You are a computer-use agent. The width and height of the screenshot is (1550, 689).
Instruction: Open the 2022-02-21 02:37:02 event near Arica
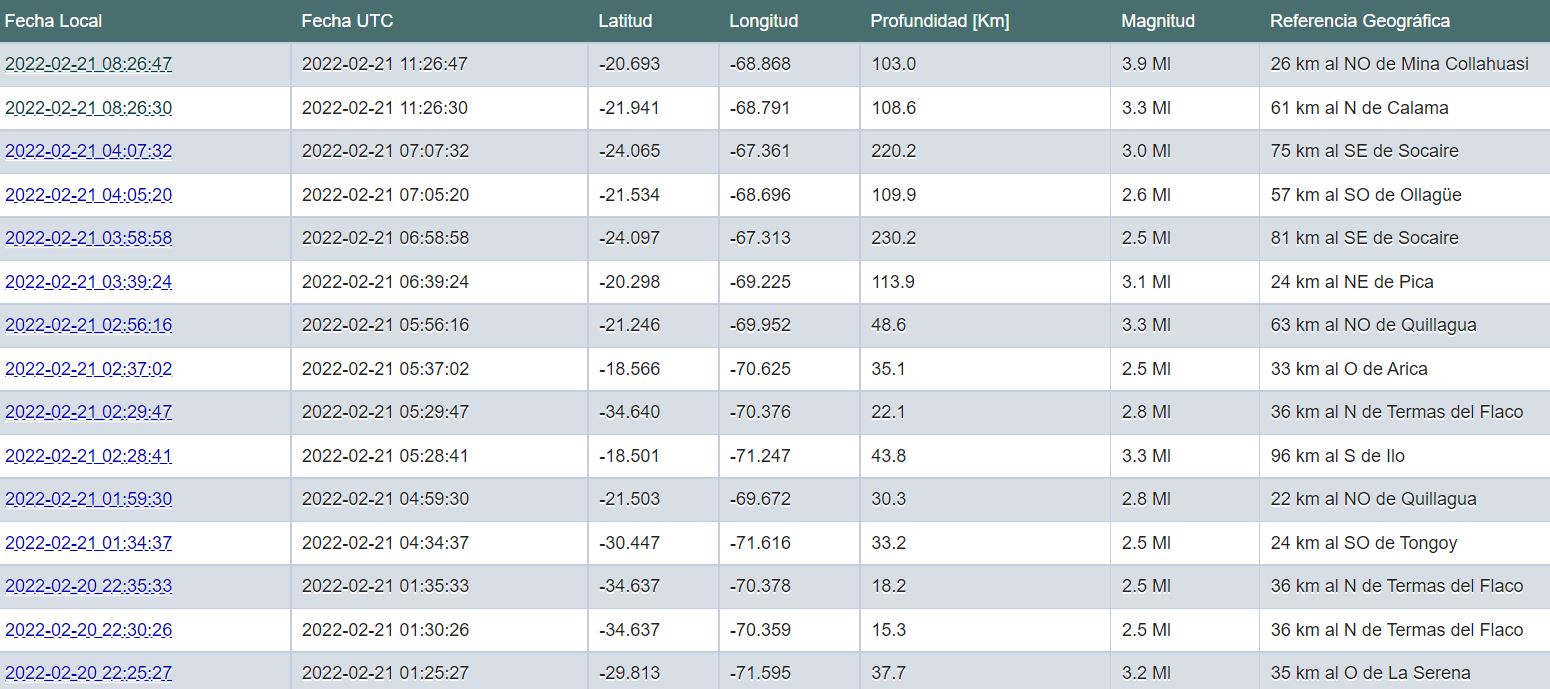click(88, 369)
